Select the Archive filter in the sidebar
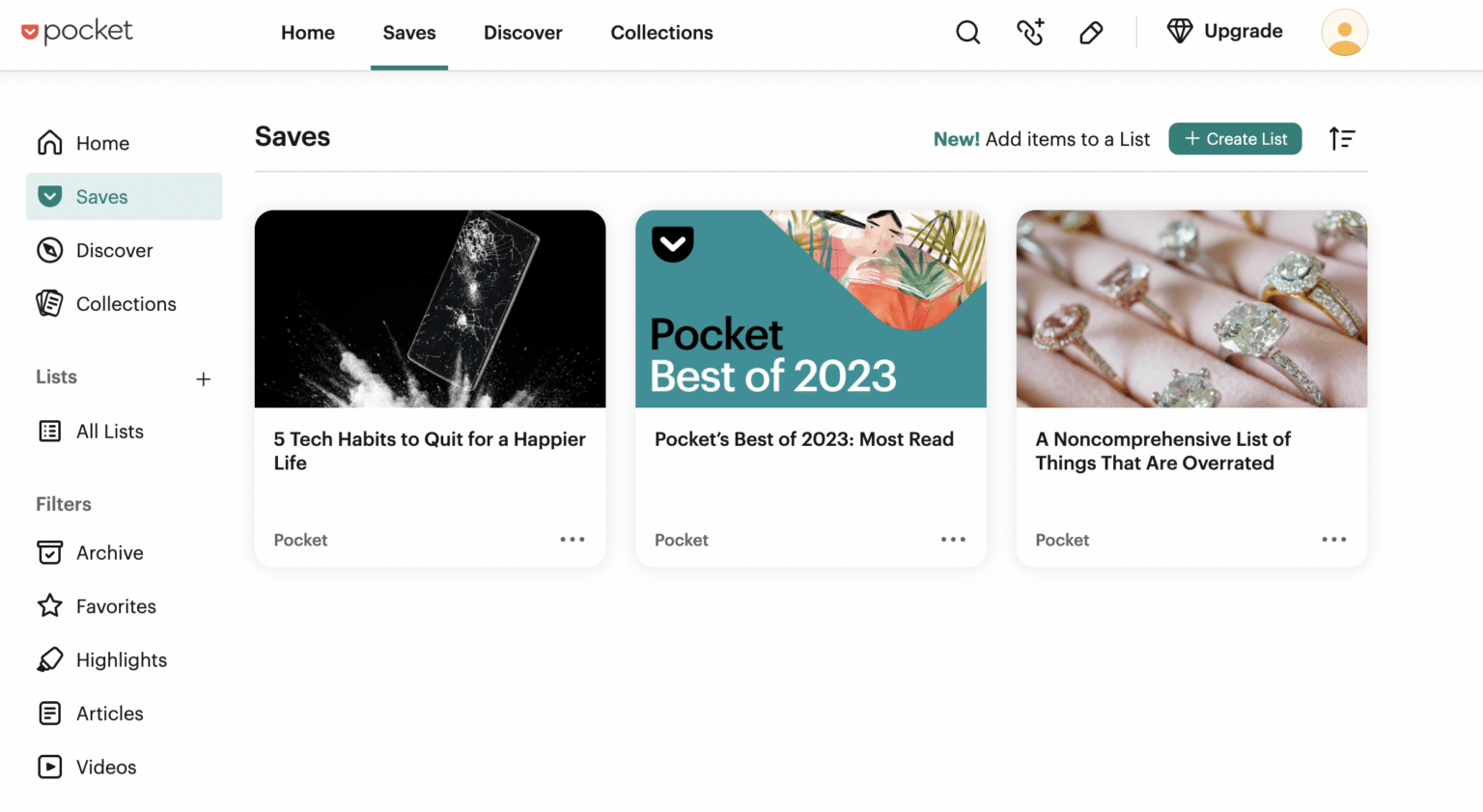1483x812 pixels. [111, 552]
